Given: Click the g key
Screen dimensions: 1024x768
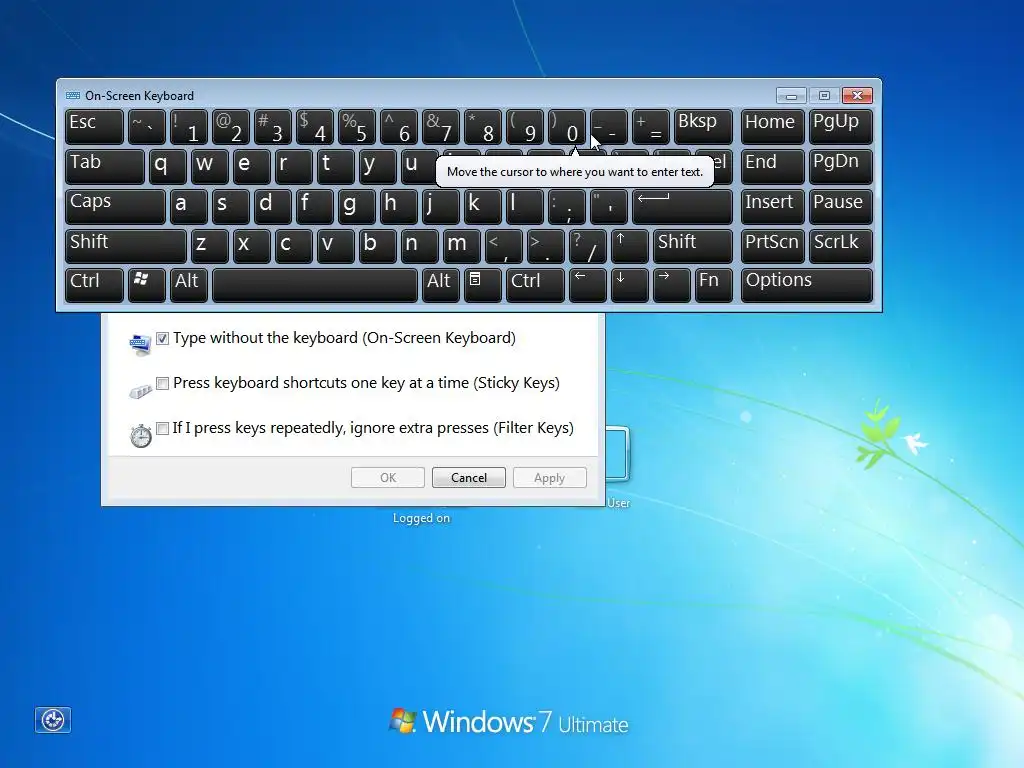Looking at the screenshot, I should 357,206.
